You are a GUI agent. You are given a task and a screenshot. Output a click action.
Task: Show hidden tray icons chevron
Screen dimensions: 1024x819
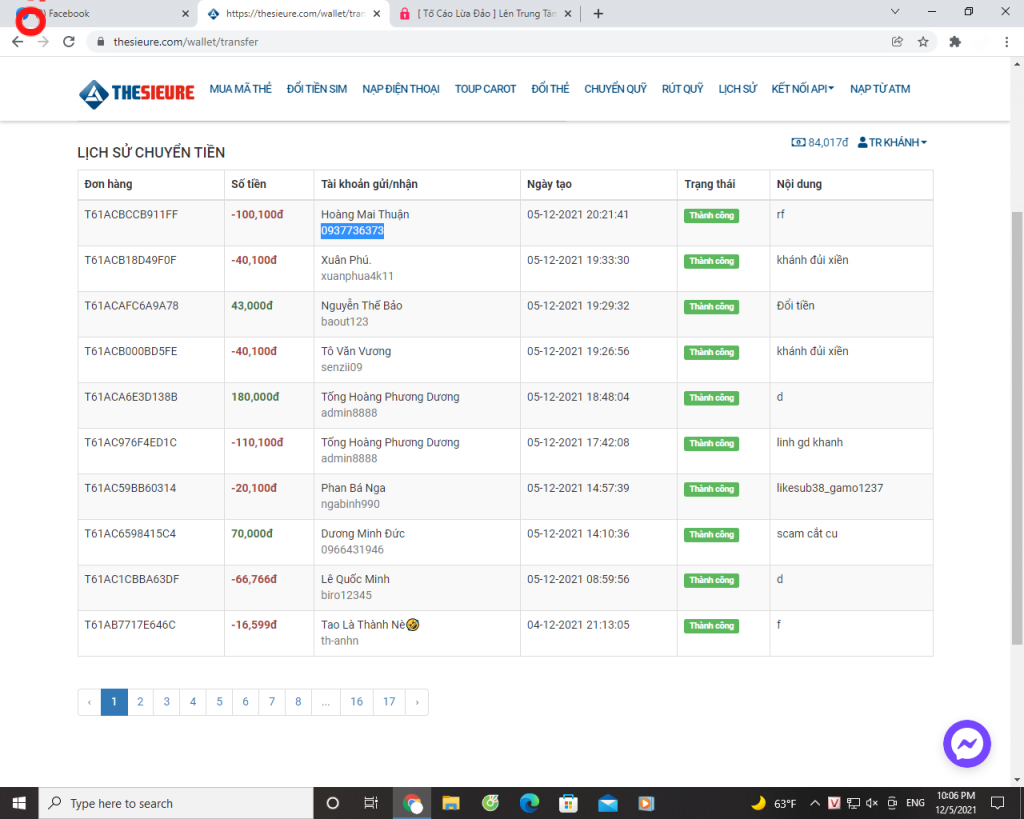[x=815, y=803]
